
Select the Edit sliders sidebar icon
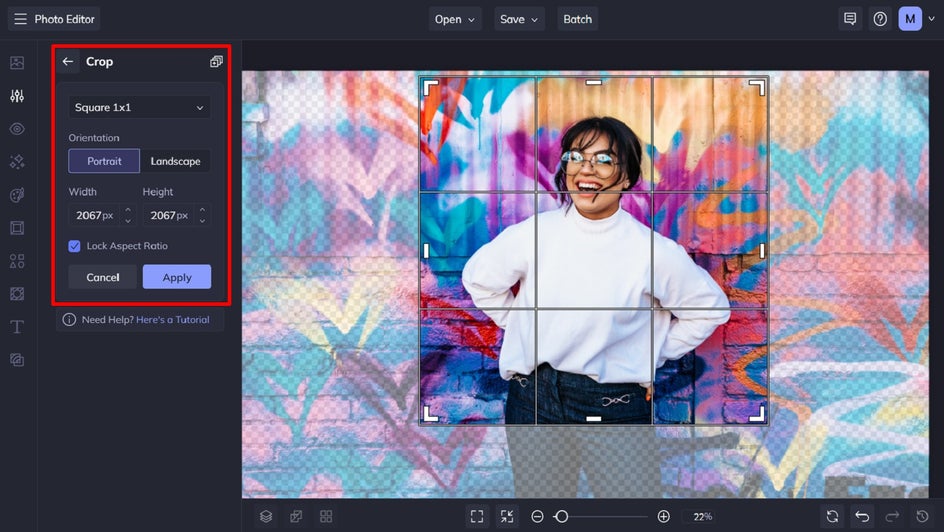pos(17,96)
